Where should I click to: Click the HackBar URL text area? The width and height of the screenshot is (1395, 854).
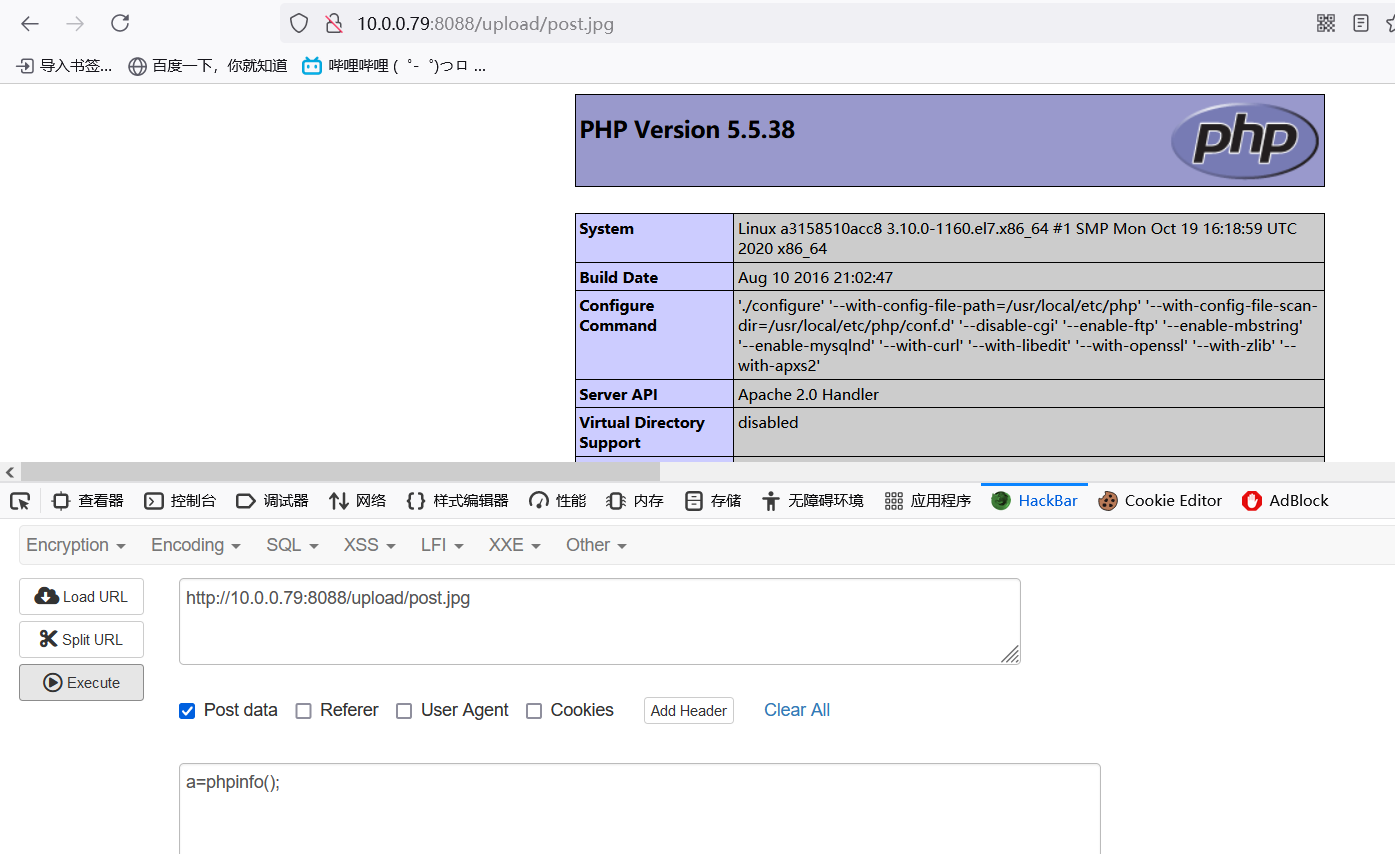pos(600,621)
